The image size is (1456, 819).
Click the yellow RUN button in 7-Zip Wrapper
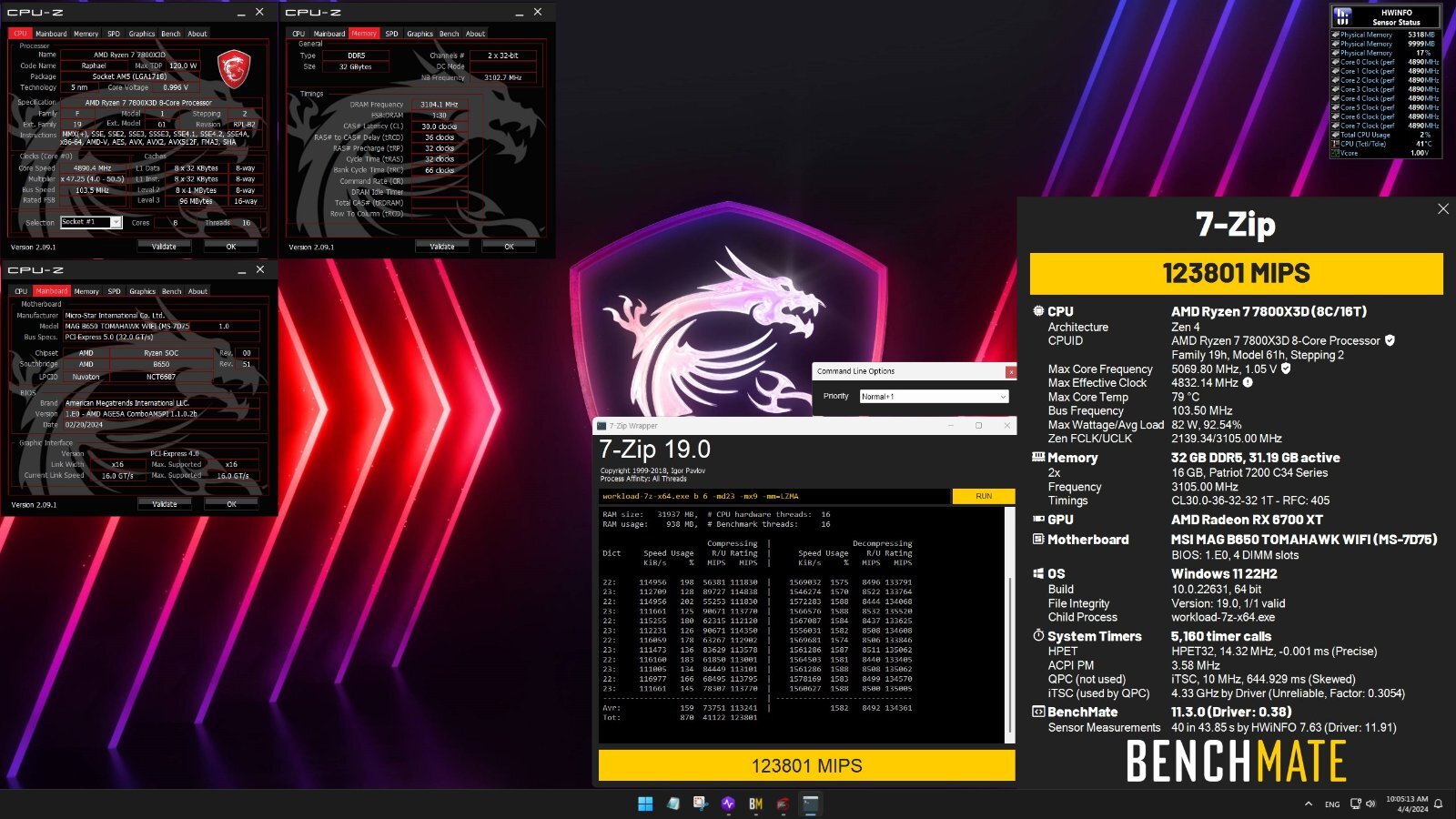[984, 496]
